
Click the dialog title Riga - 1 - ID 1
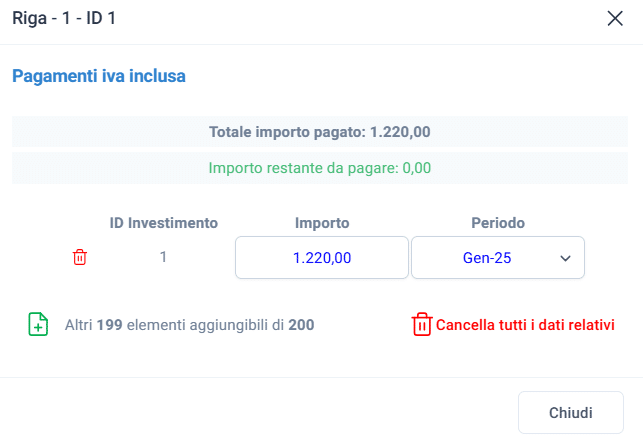pos(64,19)
